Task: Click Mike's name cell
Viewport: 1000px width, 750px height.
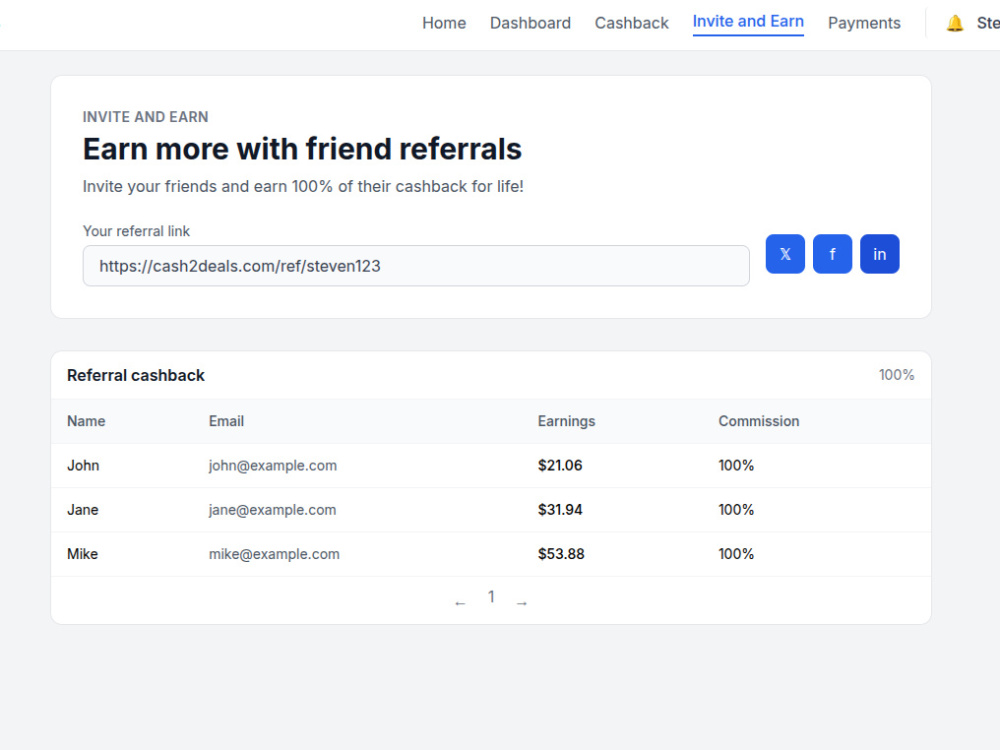Action: click(x=82, y=554)
